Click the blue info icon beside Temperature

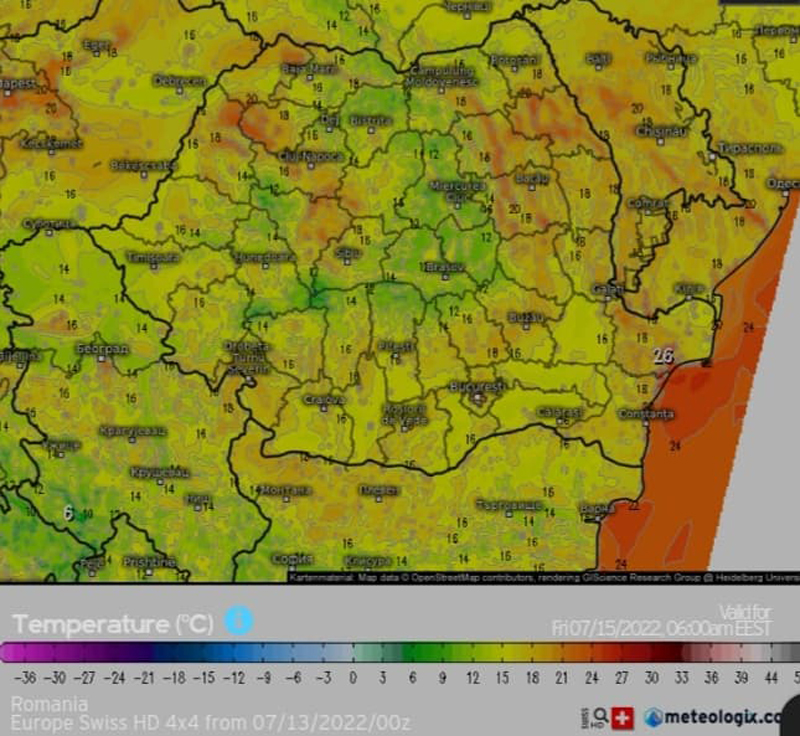click(x=238, y=620)
